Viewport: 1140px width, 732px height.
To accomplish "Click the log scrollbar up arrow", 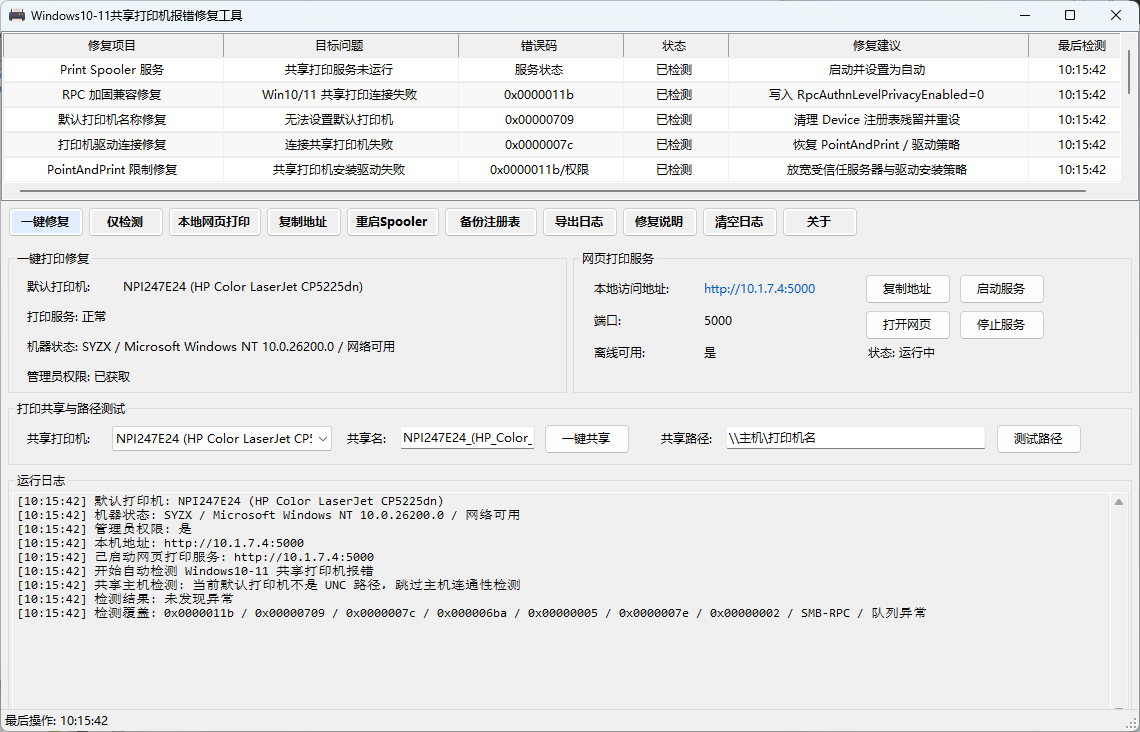I will point(1119,502).
